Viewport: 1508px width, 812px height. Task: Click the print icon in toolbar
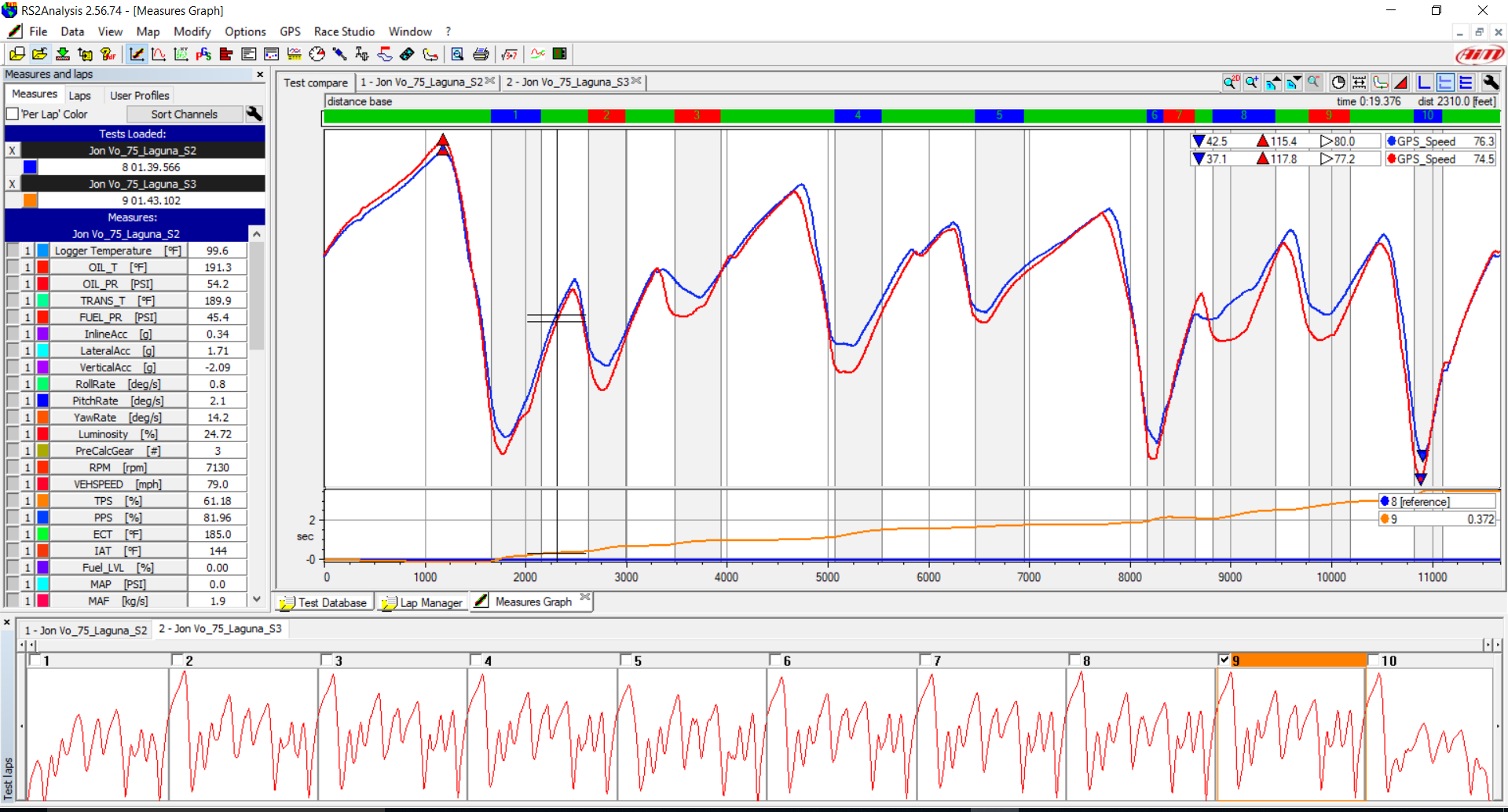[481, 54]
